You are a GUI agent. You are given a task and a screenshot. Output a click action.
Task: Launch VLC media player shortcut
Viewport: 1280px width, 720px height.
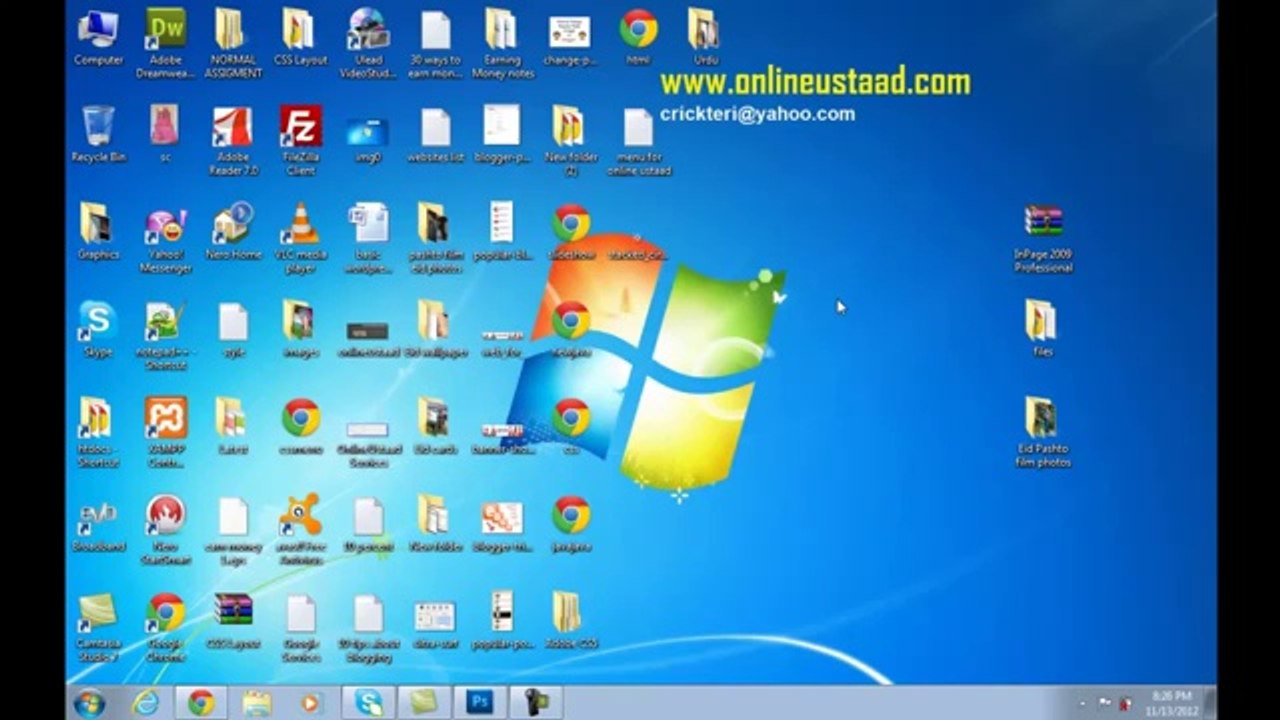[x=300, y=237]
